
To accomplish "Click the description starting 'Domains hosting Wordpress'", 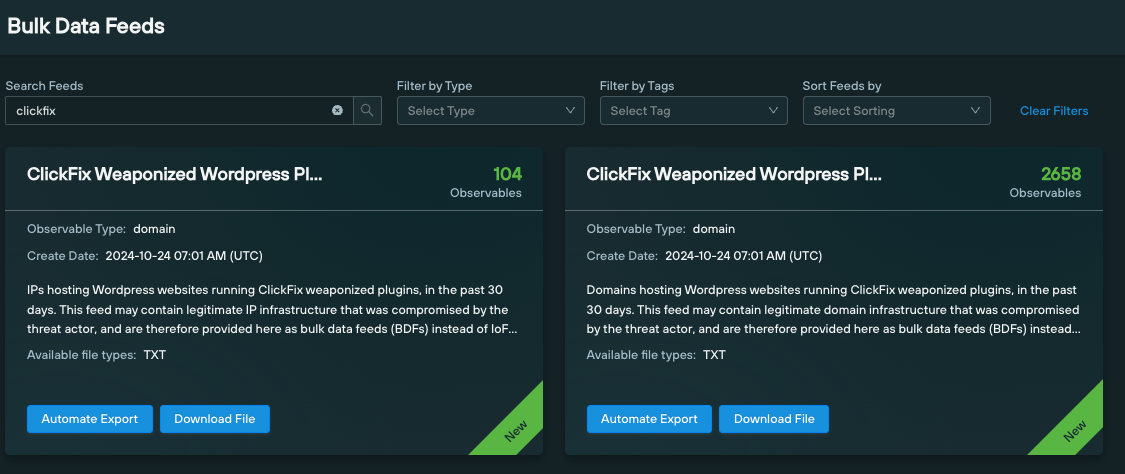I will pyautogui.click(x=834, y=310).
